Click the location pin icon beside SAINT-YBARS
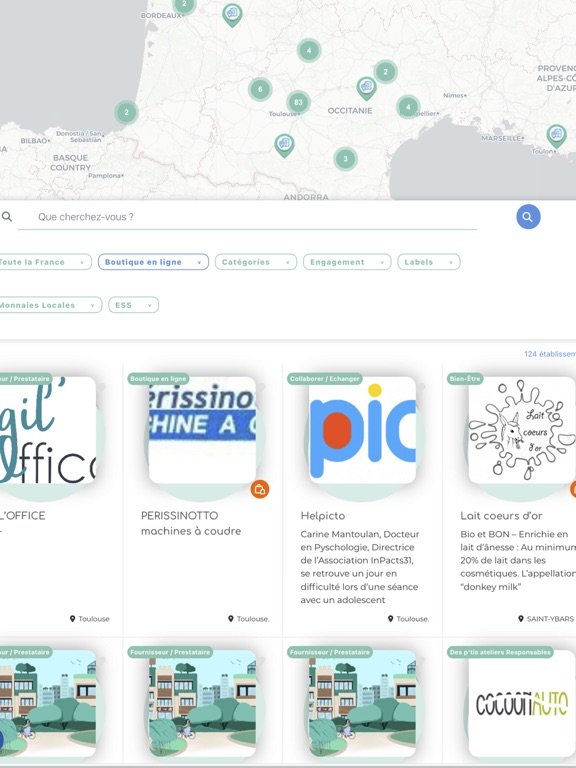Screen dimensions: 576x768 coord(521,619)
